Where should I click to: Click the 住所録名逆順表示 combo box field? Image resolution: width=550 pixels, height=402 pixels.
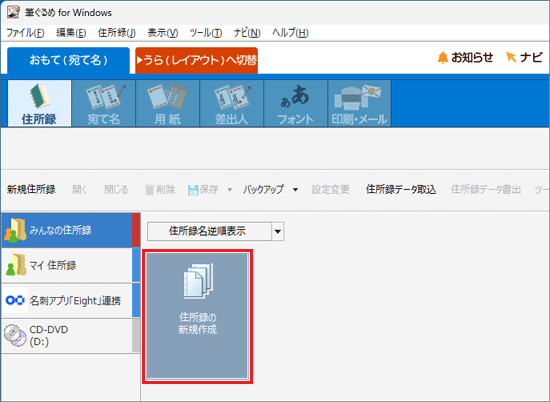click(x=209, y=231)
